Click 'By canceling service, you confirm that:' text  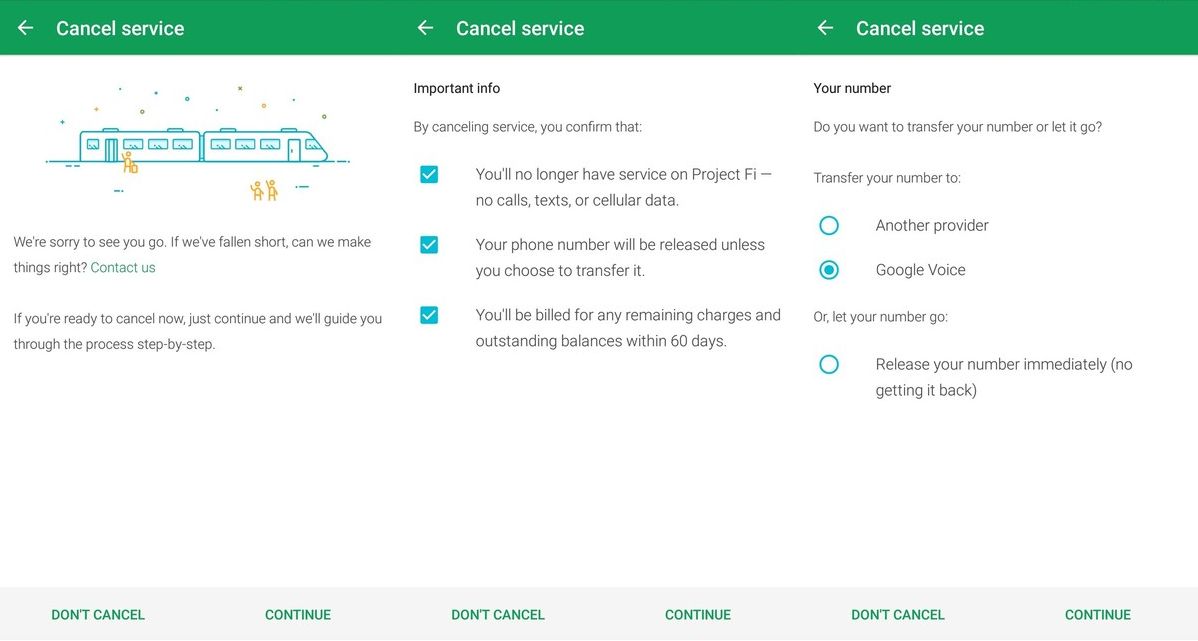528,127
